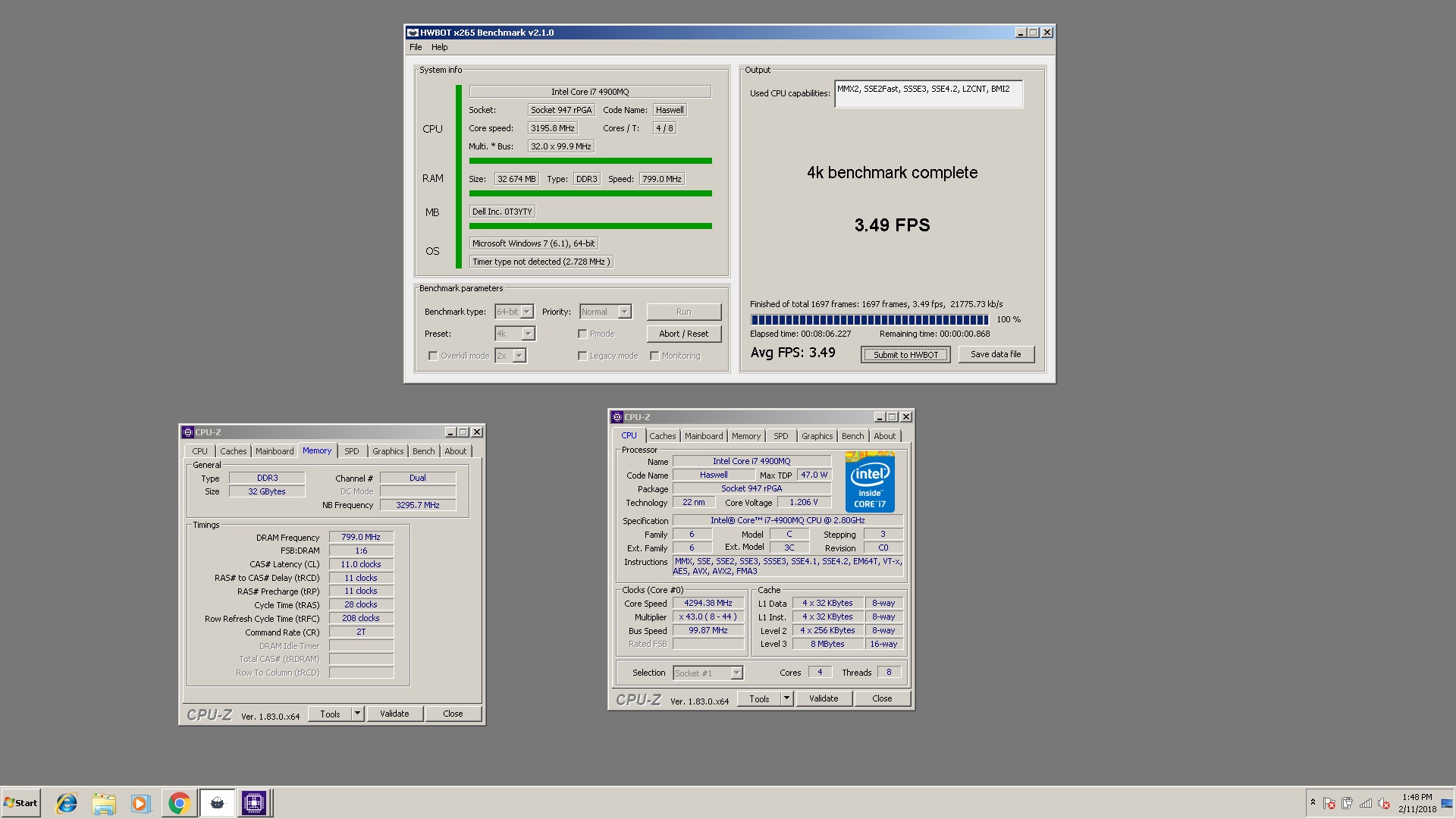The image size is (1456, 819).
Task: Toggle the Monitoring checkbox
Action: point(654,356)
